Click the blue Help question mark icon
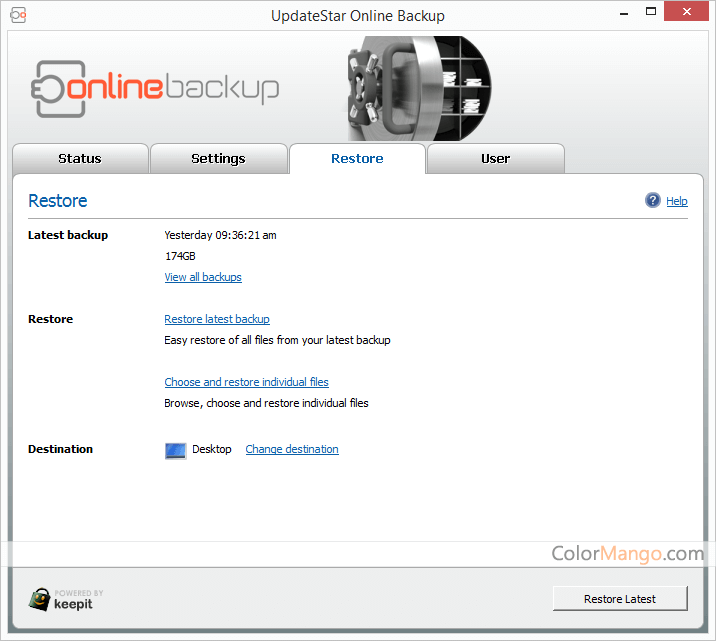This screenshot has width=716, height=641. (653, 200)
